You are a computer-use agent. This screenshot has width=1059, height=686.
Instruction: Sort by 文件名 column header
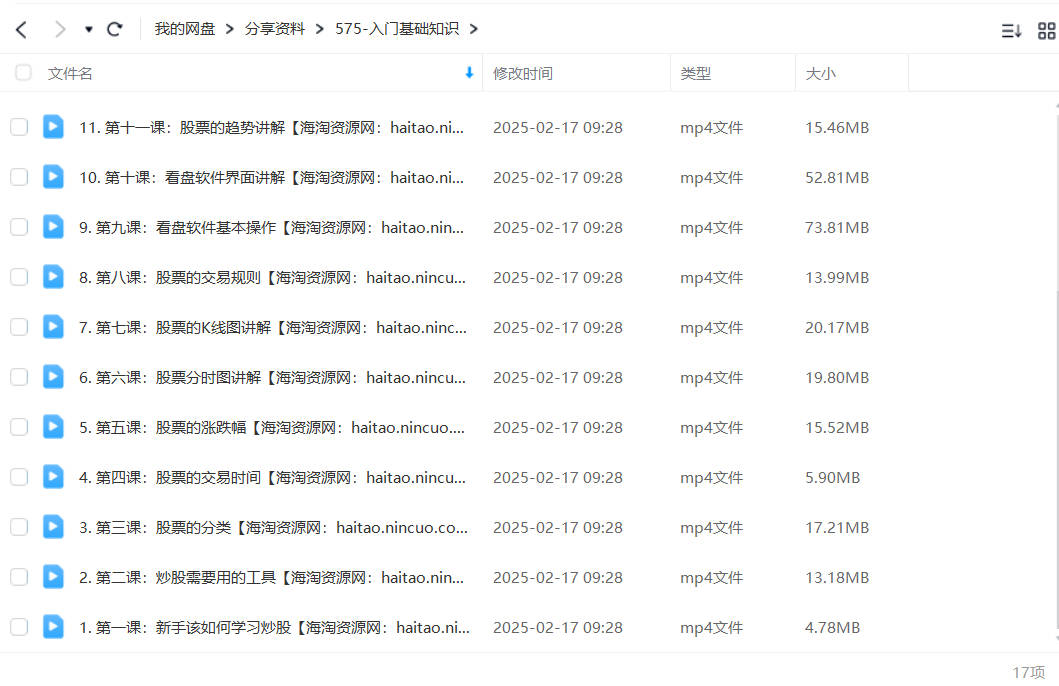tap(70, 74)
